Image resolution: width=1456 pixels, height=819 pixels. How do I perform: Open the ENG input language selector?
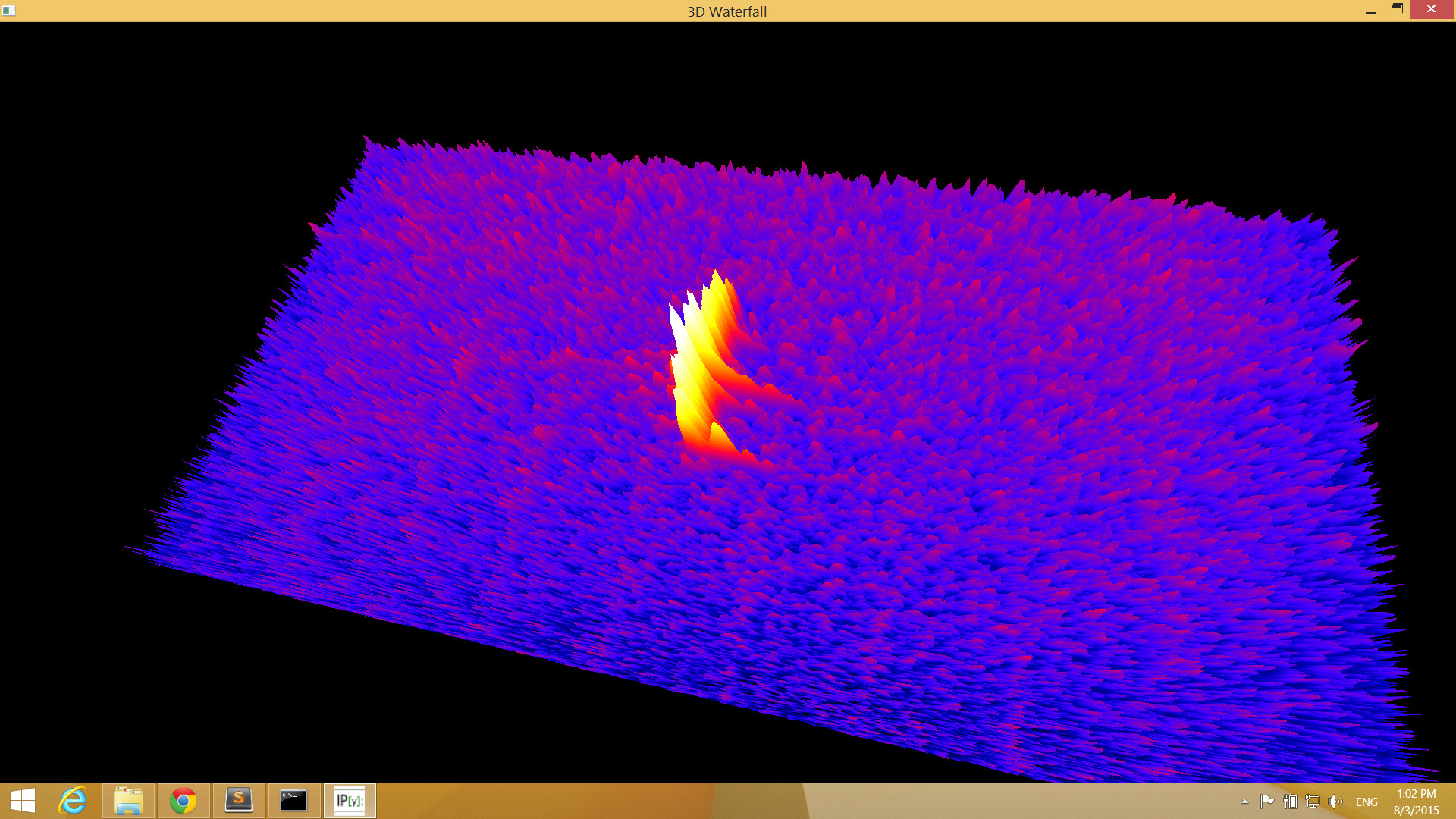1367,802
